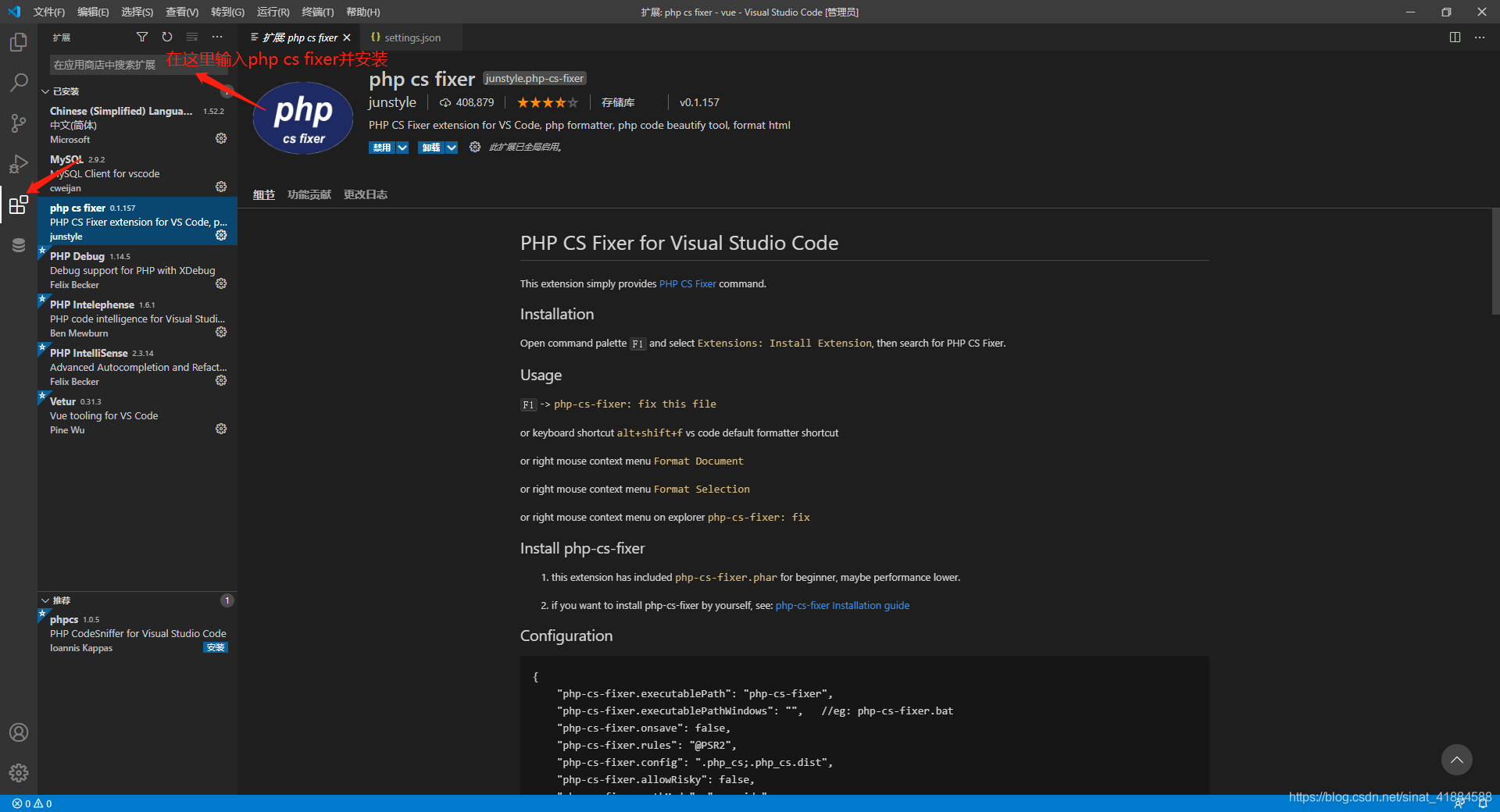Open the Repository (存储库) link

[x=618, y=102]
